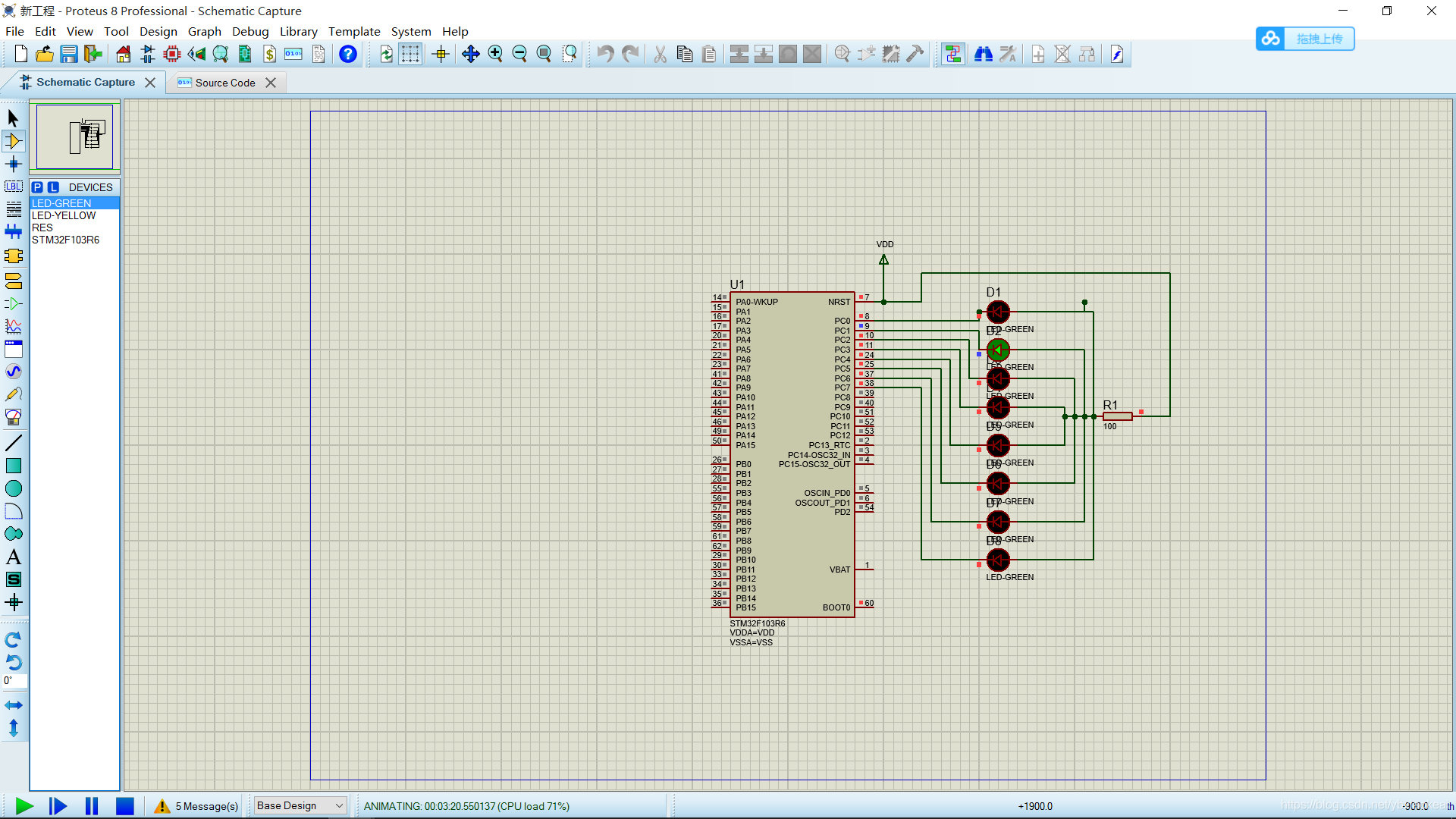The height and width of the screenshot is (819, 1456).
Task: Go to the Home page icon
Action: point(124,54)
